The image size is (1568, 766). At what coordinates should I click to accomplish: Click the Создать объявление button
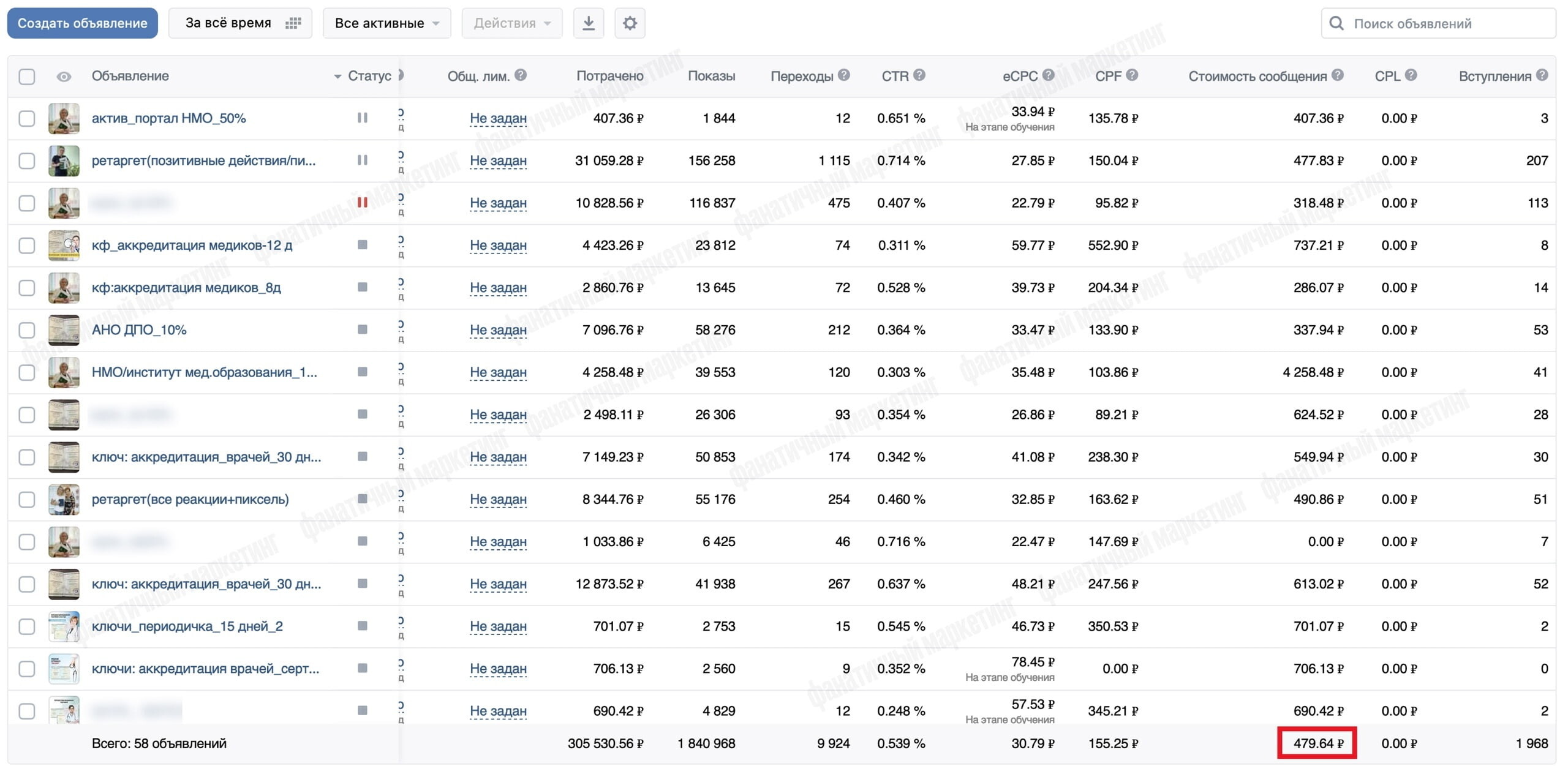click(83, 23)
